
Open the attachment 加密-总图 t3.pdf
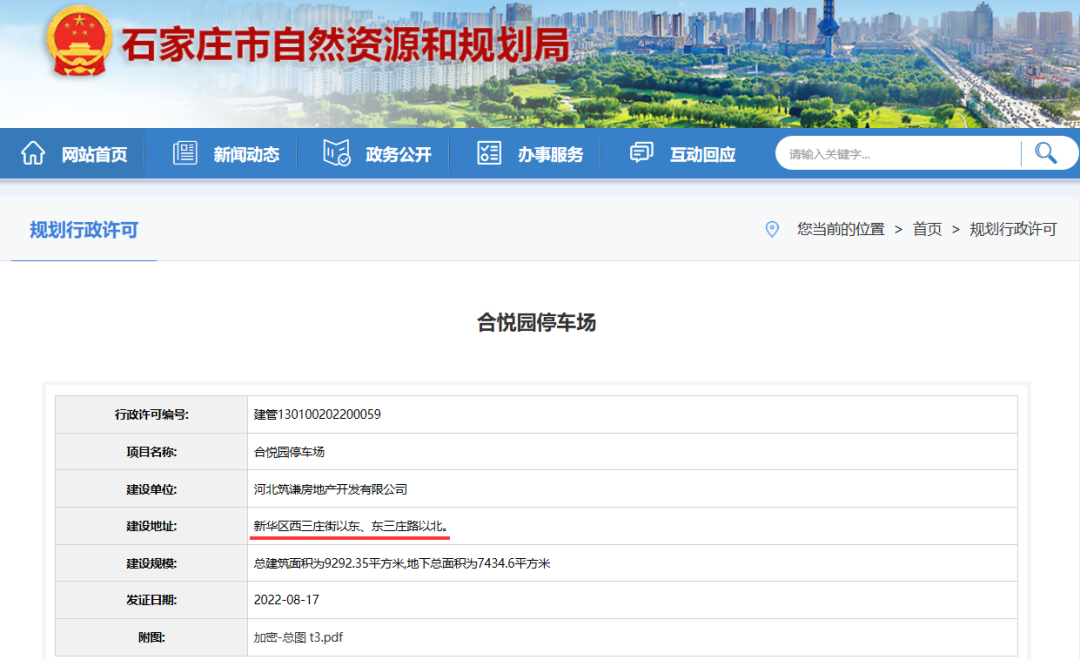298,637
